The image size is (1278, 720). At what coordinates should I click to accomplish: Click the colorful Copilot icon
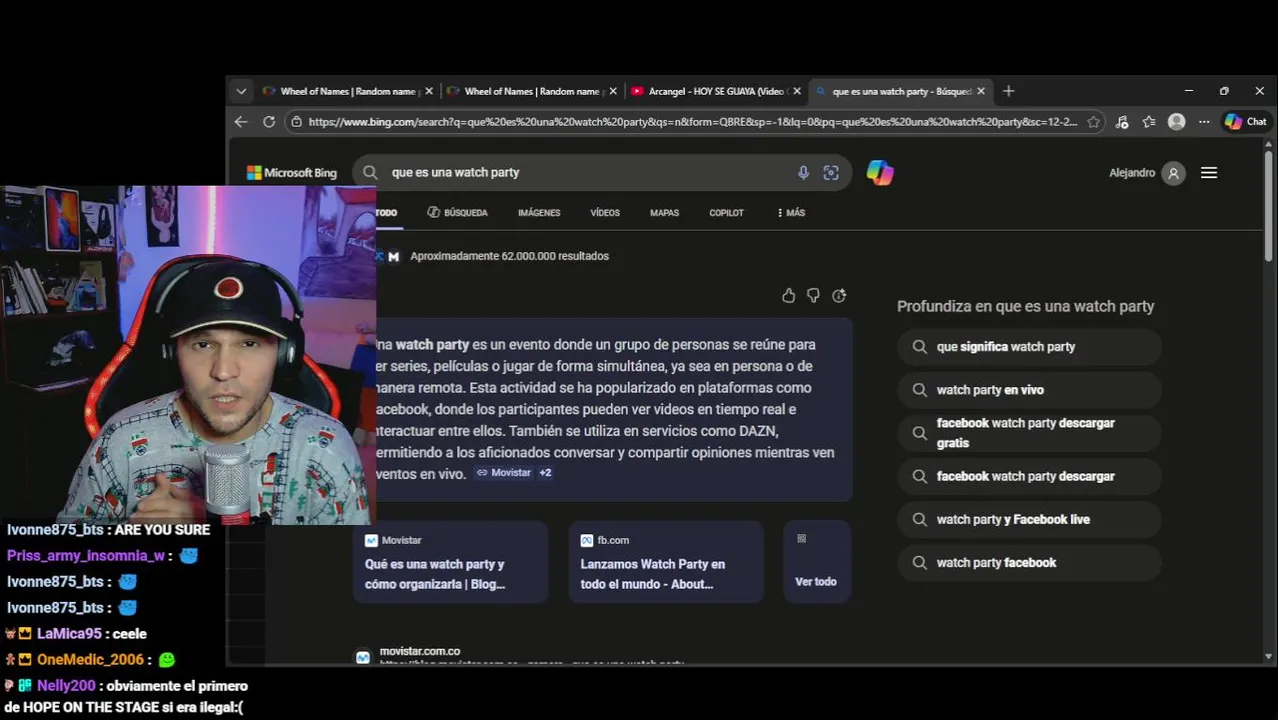click(x=880, y=172)
